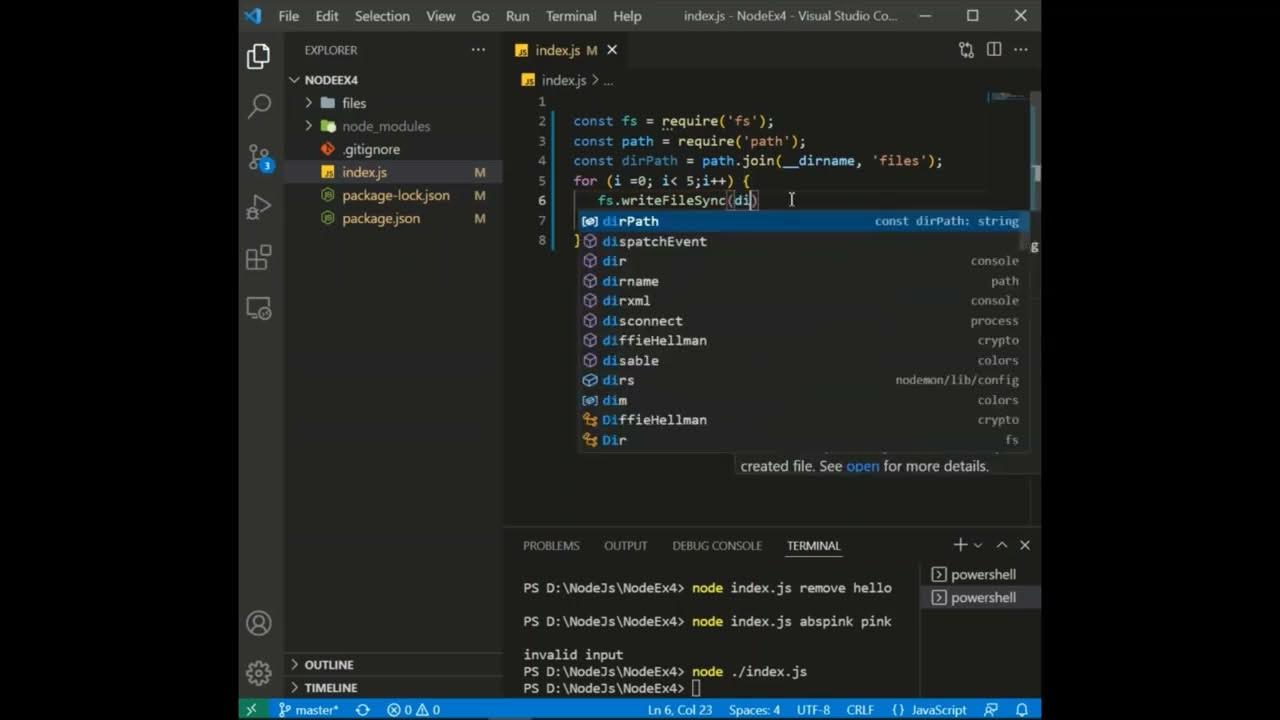Open the Search view in activity bar
This screenshot has width=1280, height=720.
point(259,106)
